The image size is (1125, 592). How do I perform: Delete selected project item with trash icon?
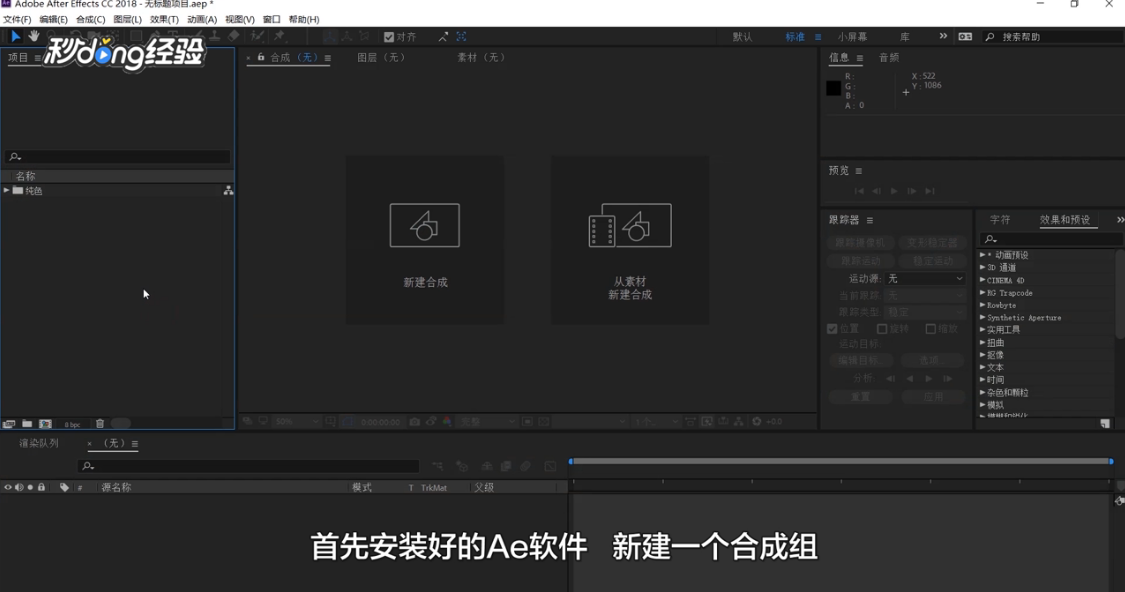[100, 424]
